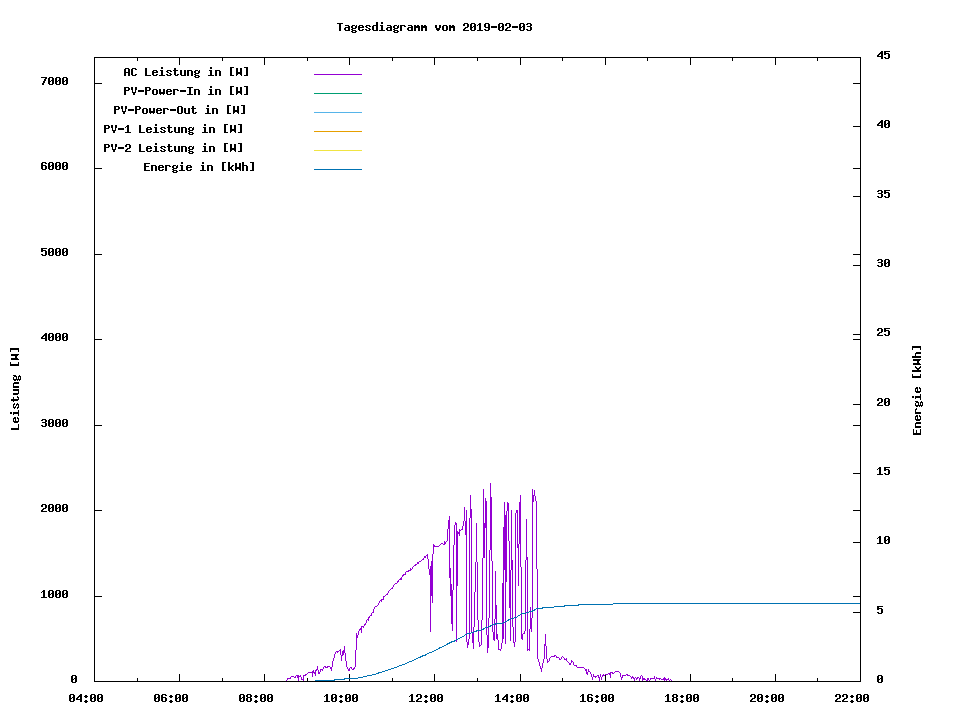
Task: Click the purple AC Leistung legend line
Action: pyautogui.click(x=337, y=74)
